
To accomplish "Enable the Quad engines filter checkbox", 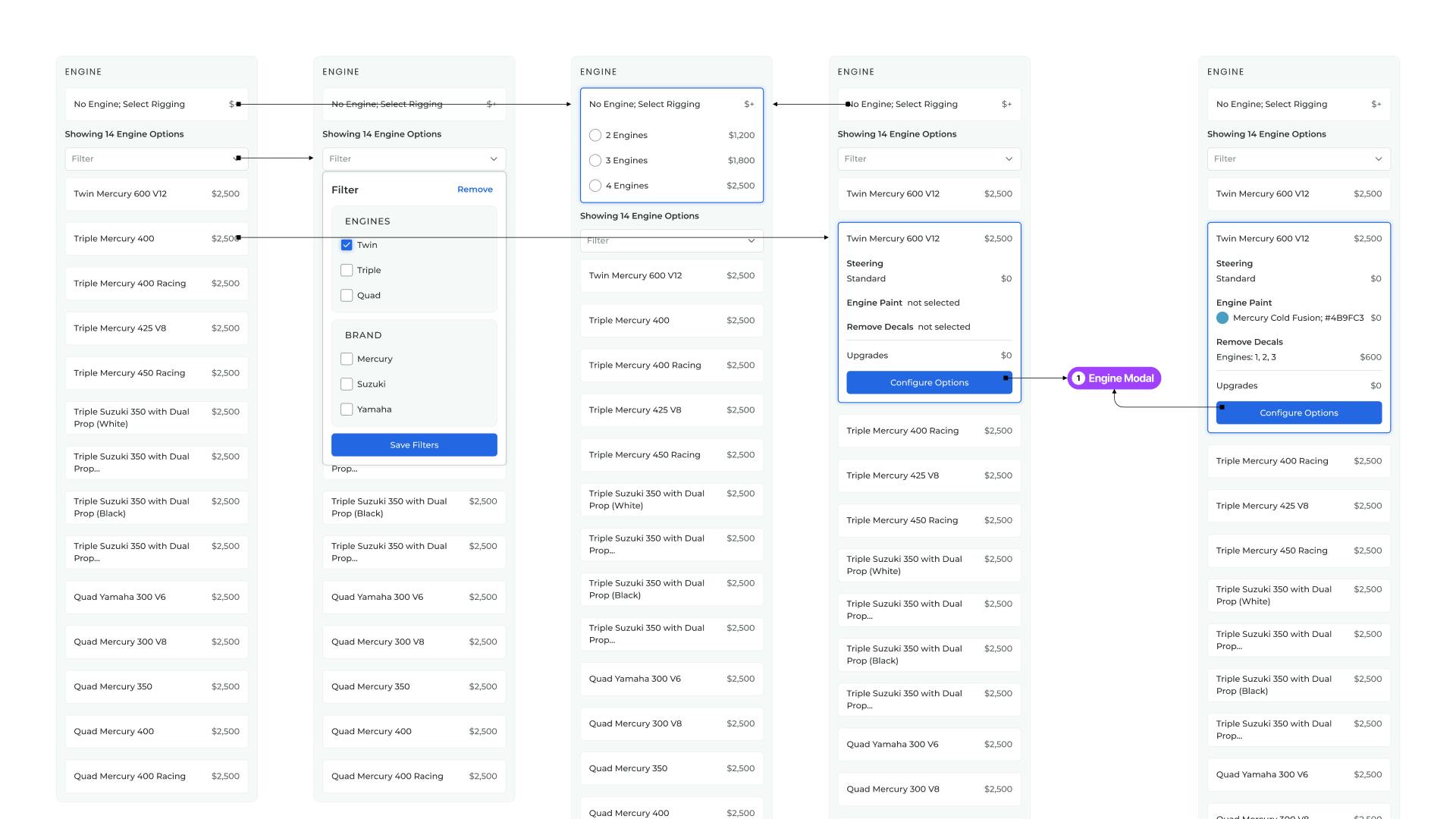I will coord(347,296).
